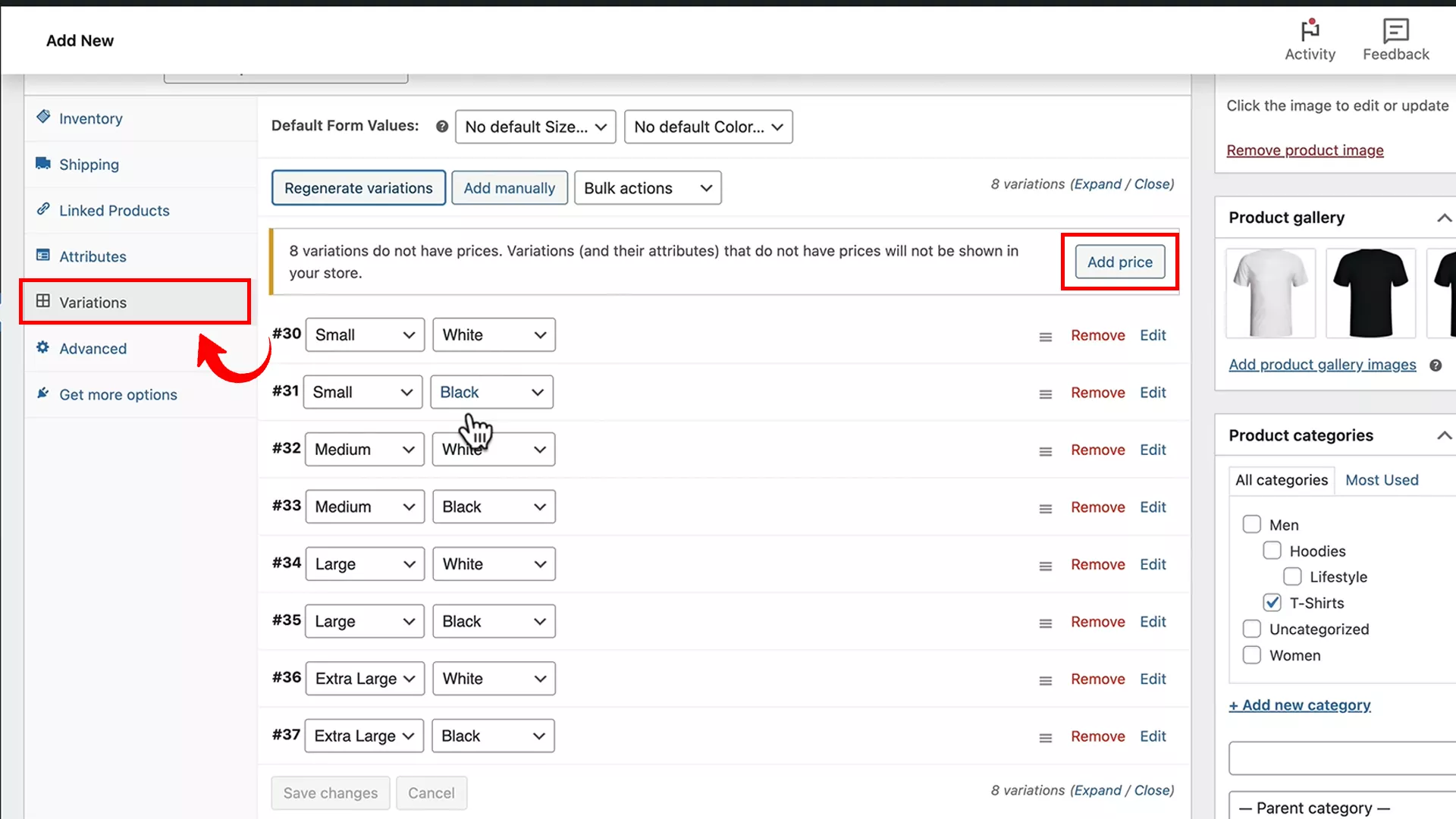Open the No default Color dropdown
Screen dimensions: 1456x819
(x=708, y=127)
